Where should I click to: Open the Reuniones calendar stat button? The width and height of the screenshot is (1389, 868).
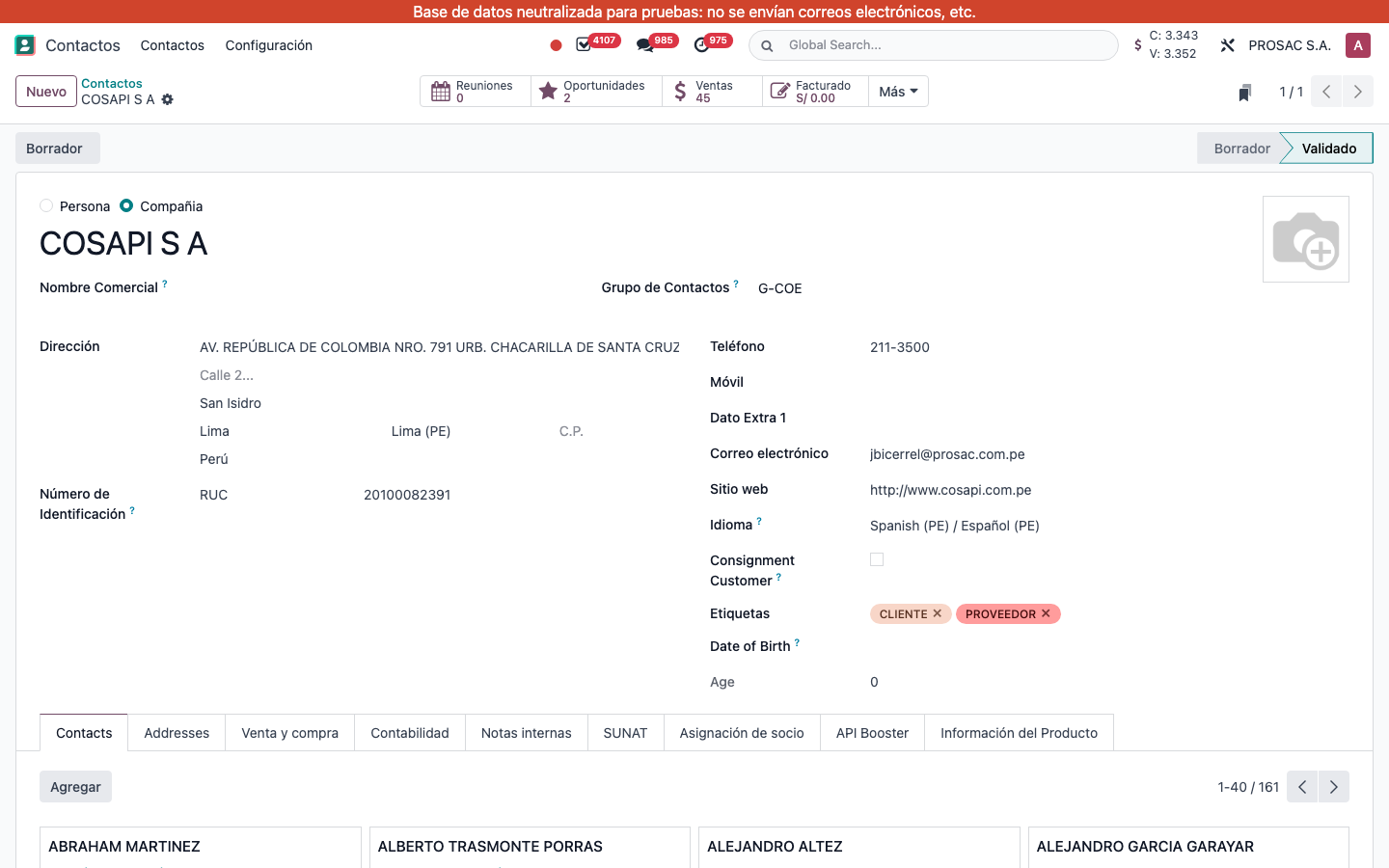coord(476,92)
